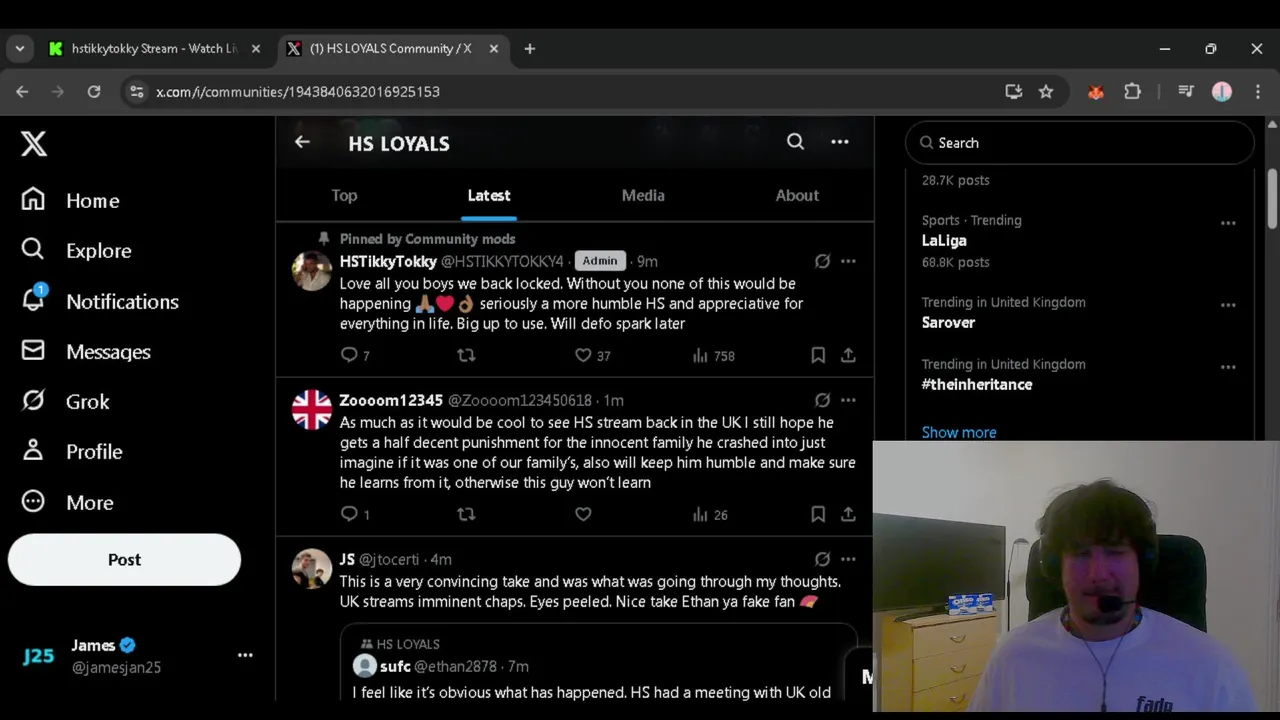Open Chrome three-dot menu
1280x720 pixels.
pos(1258,92)
